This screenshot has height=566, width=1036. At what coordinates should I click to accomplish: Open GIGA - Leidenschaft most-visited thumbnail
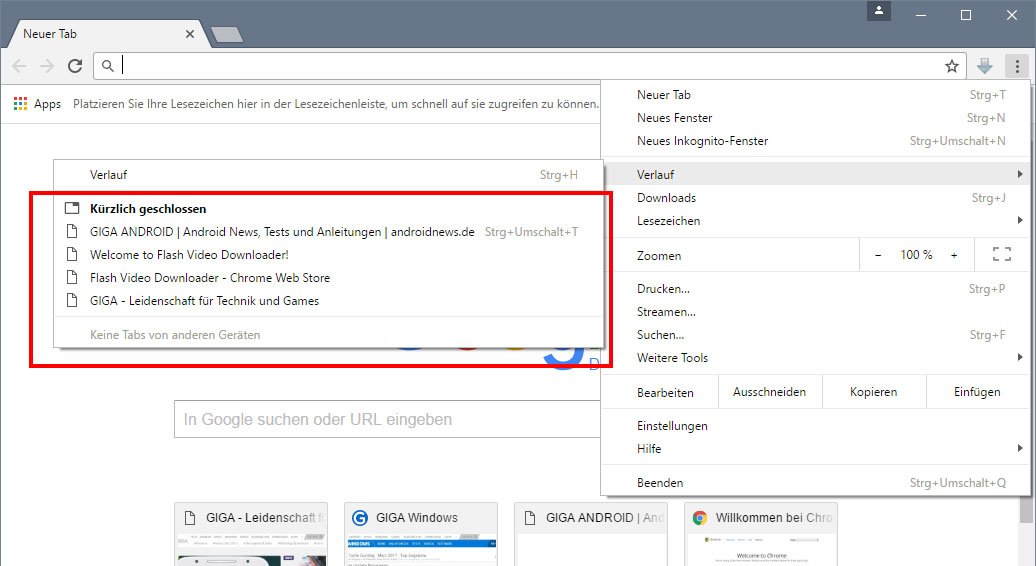pos(251,534)
